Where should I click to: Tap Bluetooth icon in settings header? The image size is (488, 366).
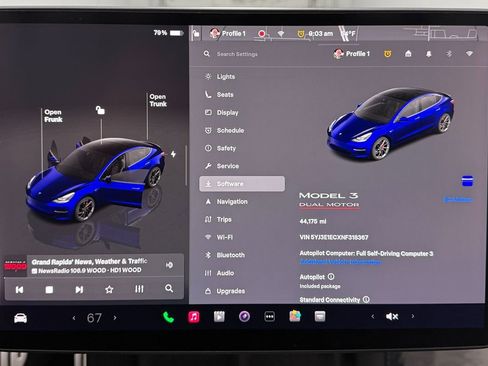click(449, 53)
